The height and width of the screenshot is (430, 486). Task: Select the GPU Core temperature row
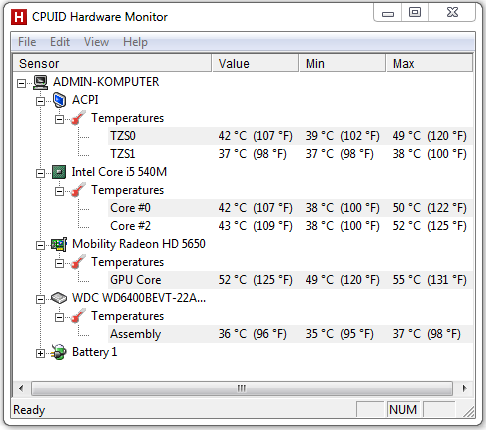coord(290,280)
